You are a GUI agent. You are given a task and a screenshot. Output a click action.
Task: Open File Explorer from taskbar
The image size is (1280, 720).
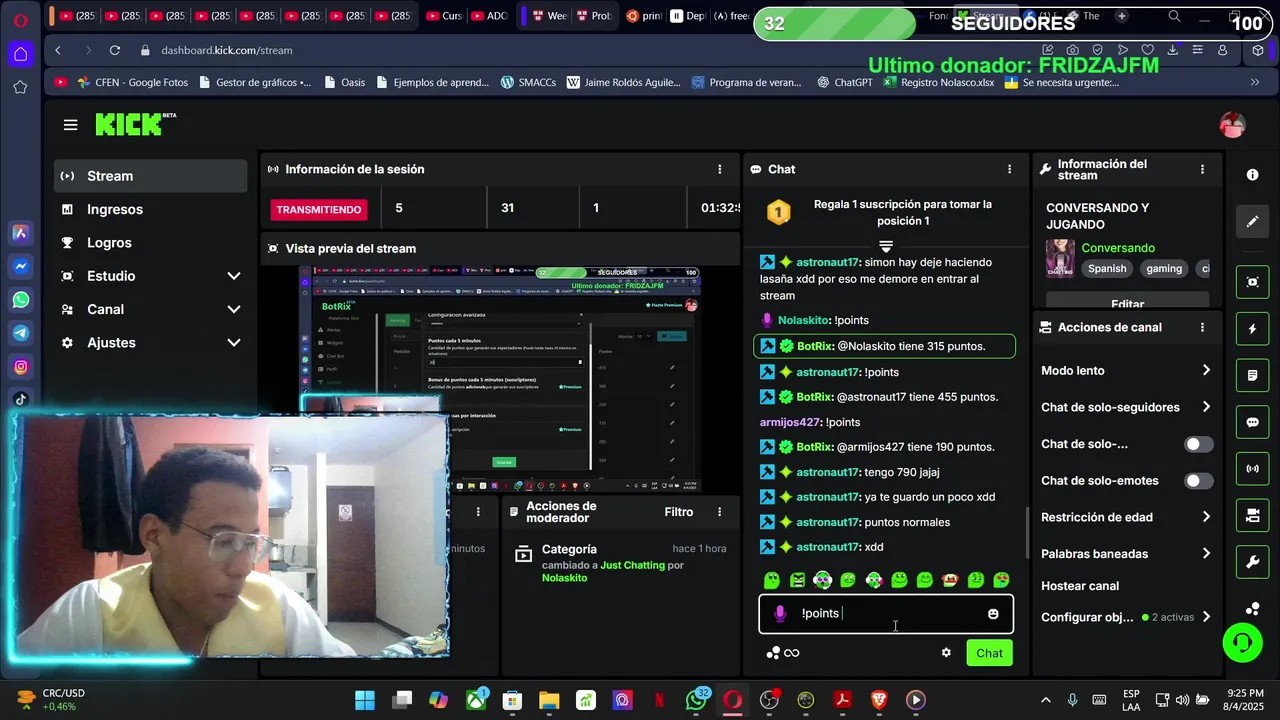[549, 700]
